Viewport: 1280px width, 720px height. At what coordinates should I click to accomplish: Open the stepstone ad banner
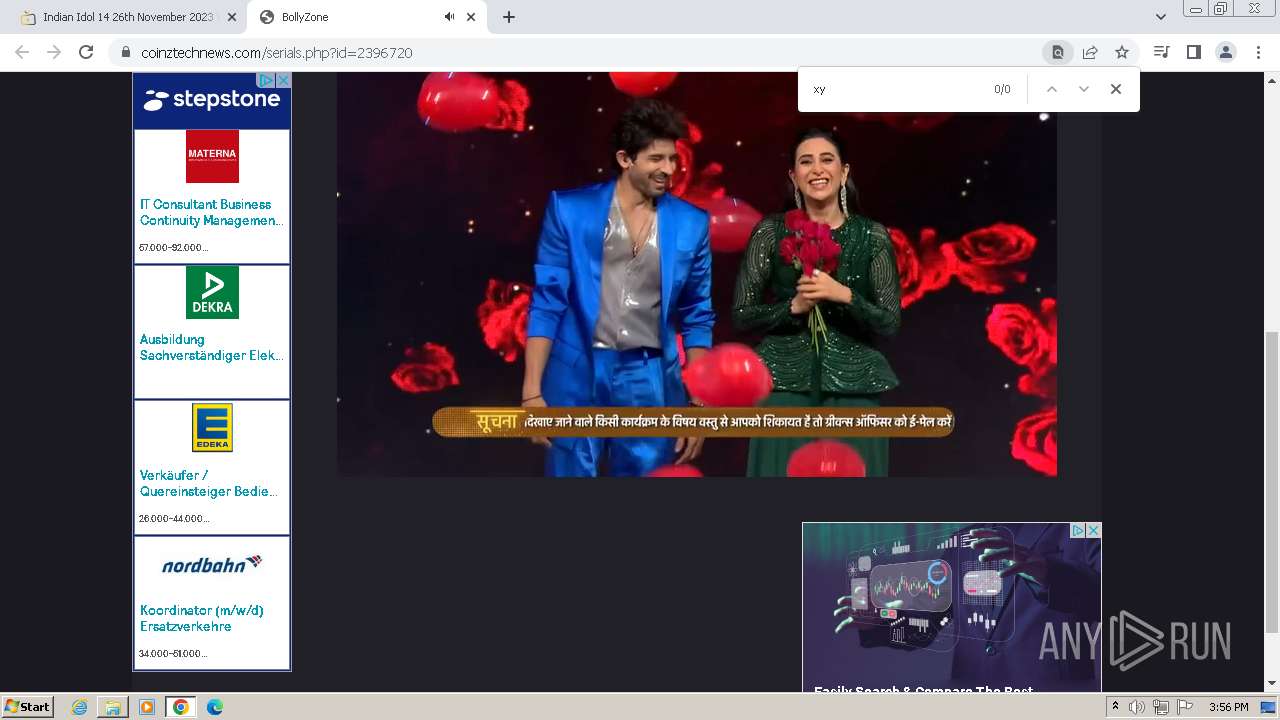(210, 100)
